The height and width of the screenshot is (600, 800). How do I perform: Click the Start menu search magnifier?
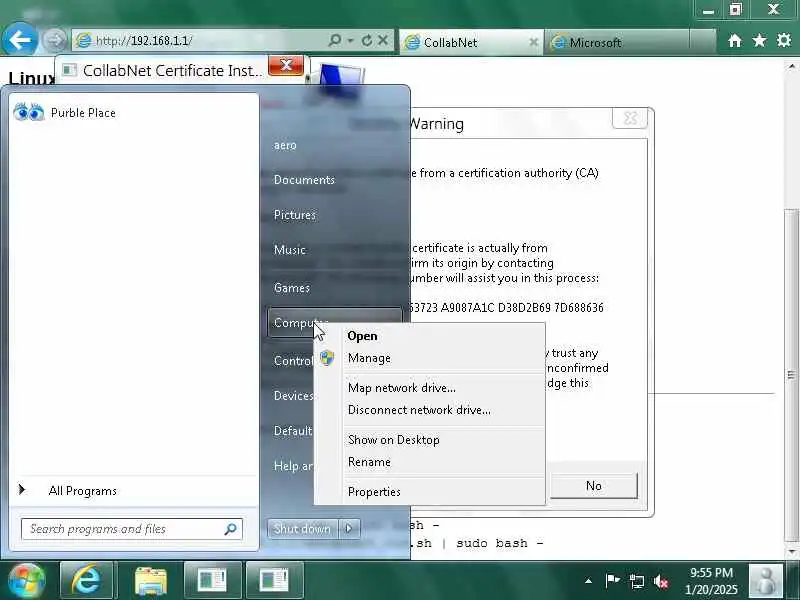[x=231, y=529]
